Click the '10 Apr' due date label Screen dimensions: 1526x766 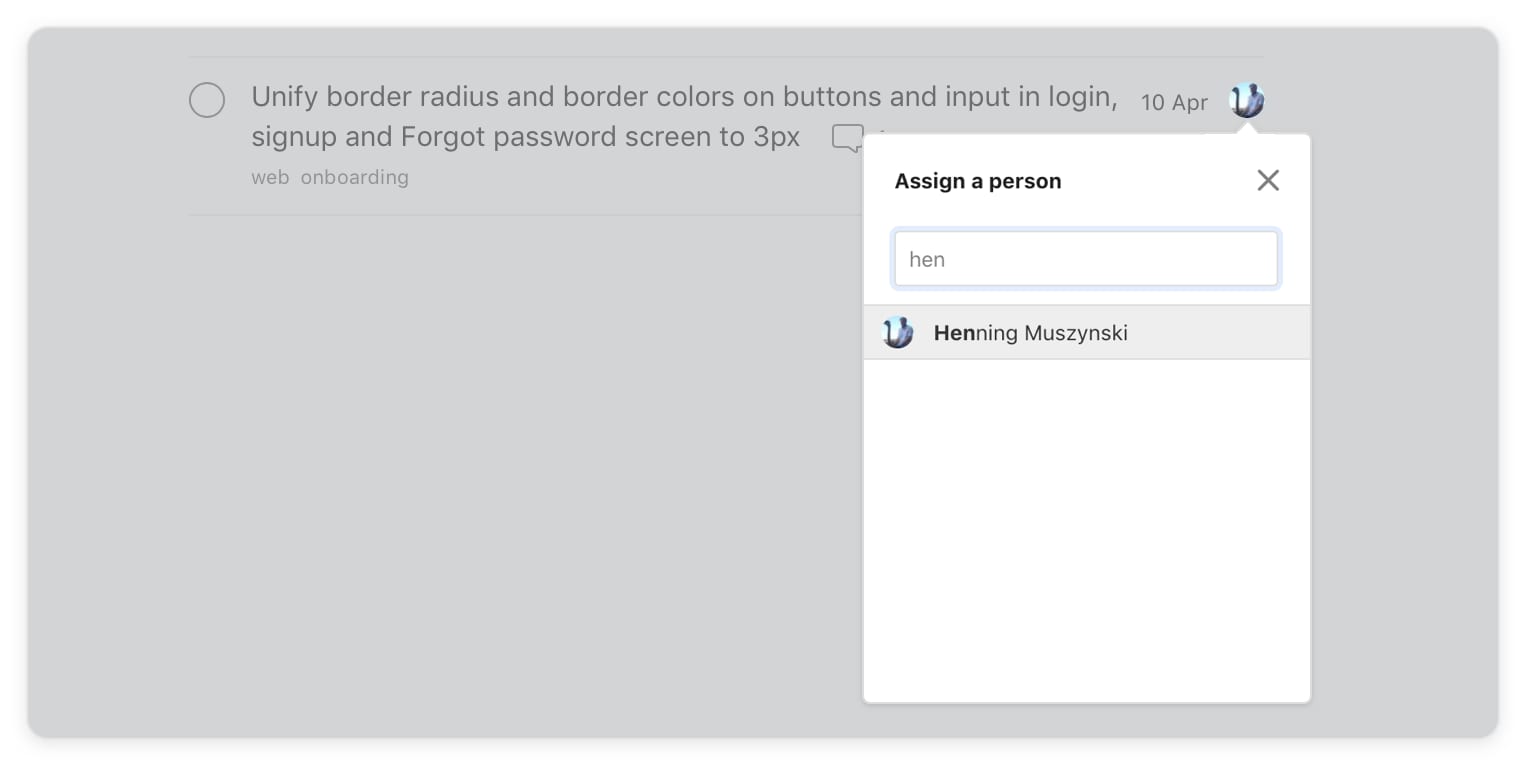[1174, 102]
